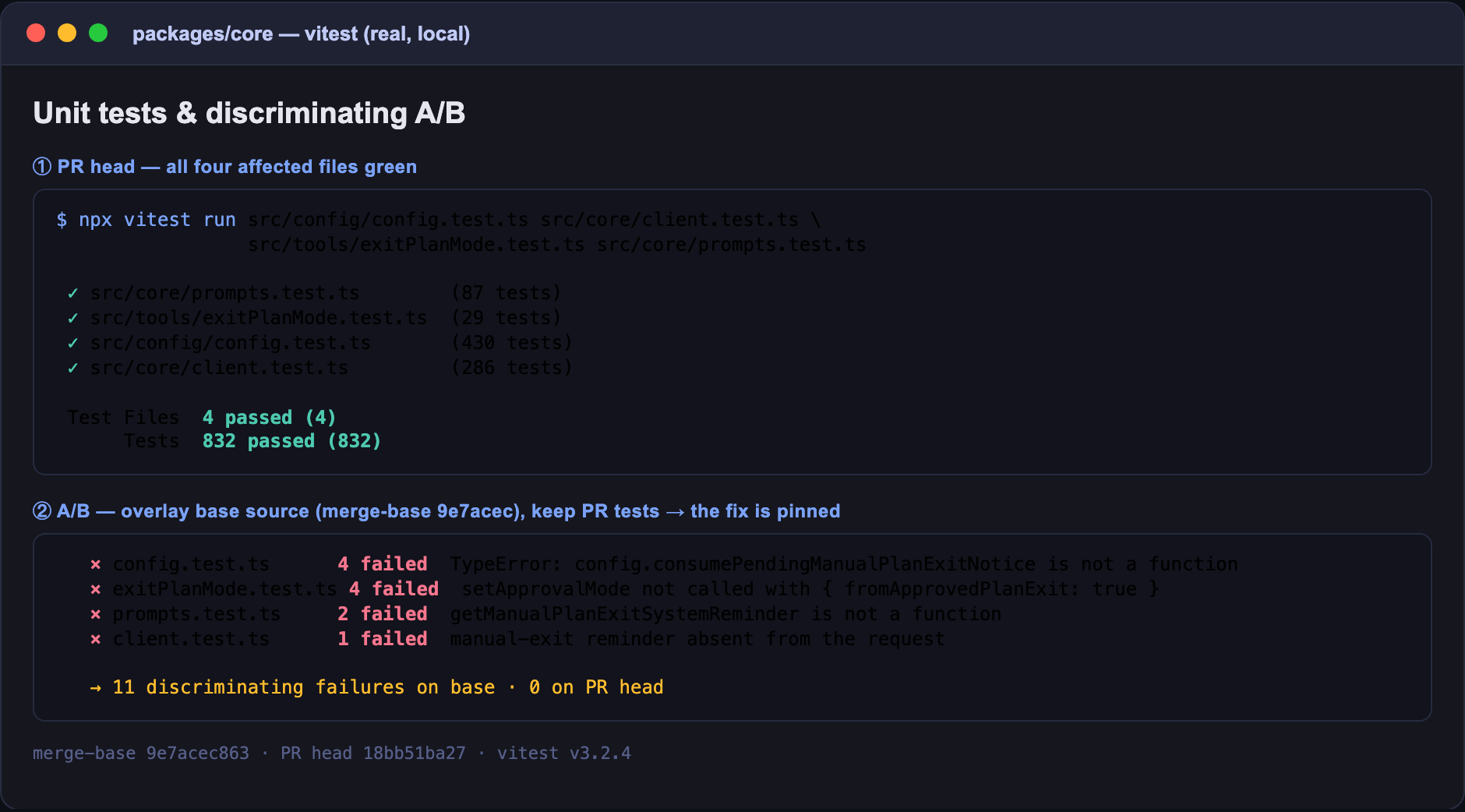The width and height of the screenshot is (1465, 812).
Task: Click the 'A/B — overlay base source' subtitle
Action: coord(436,512)
